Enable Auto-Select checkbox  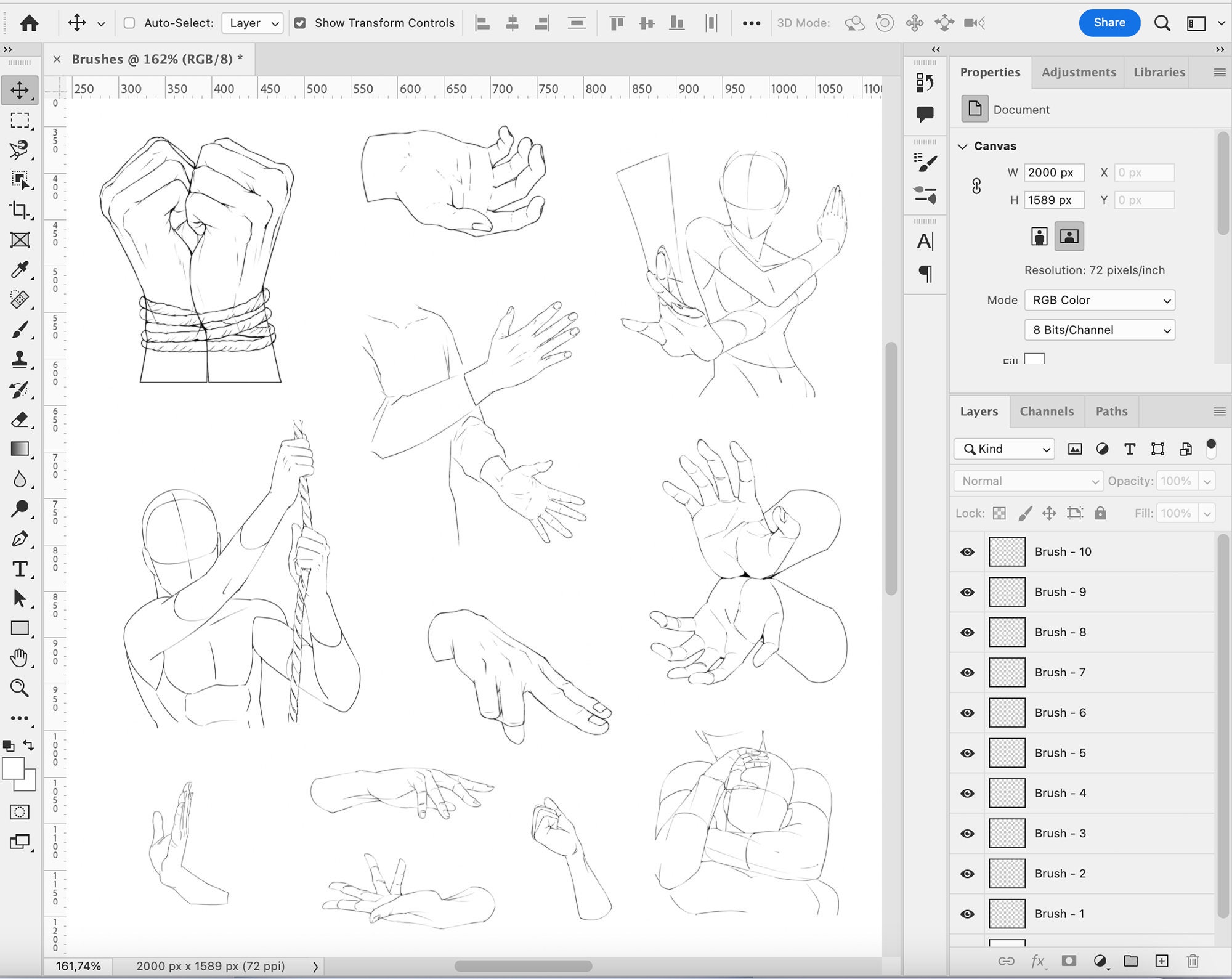pyautogui.click(x=129, y=23)
